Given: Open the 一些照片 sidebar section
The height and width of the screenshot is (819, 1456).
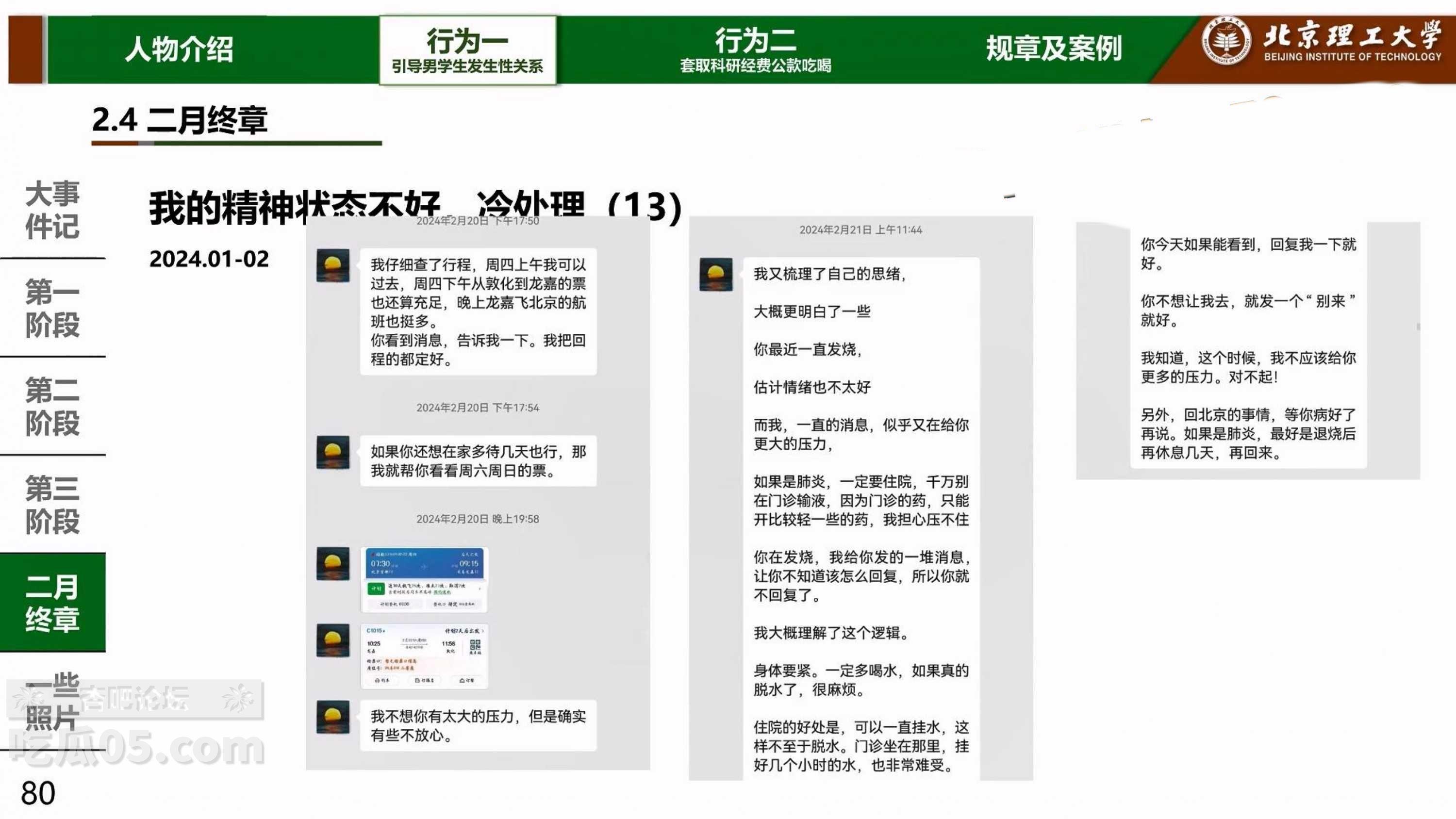Looking at the screenshot, I should [52, 701].
